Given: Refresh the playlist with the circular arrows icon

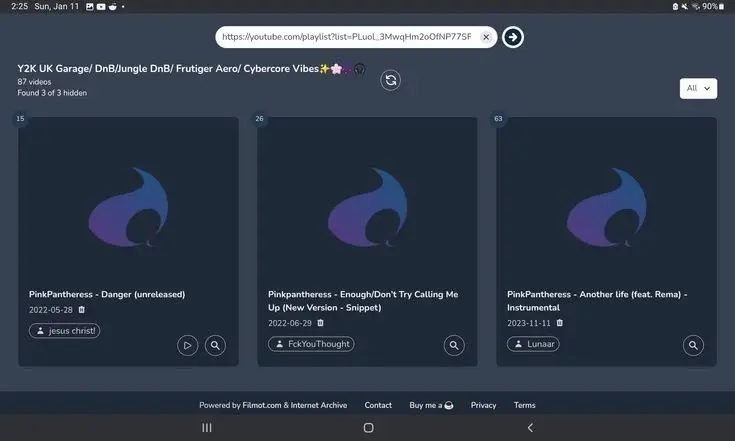Looking at the screenshot, I should pyautogui.click(x=390, y=80).
